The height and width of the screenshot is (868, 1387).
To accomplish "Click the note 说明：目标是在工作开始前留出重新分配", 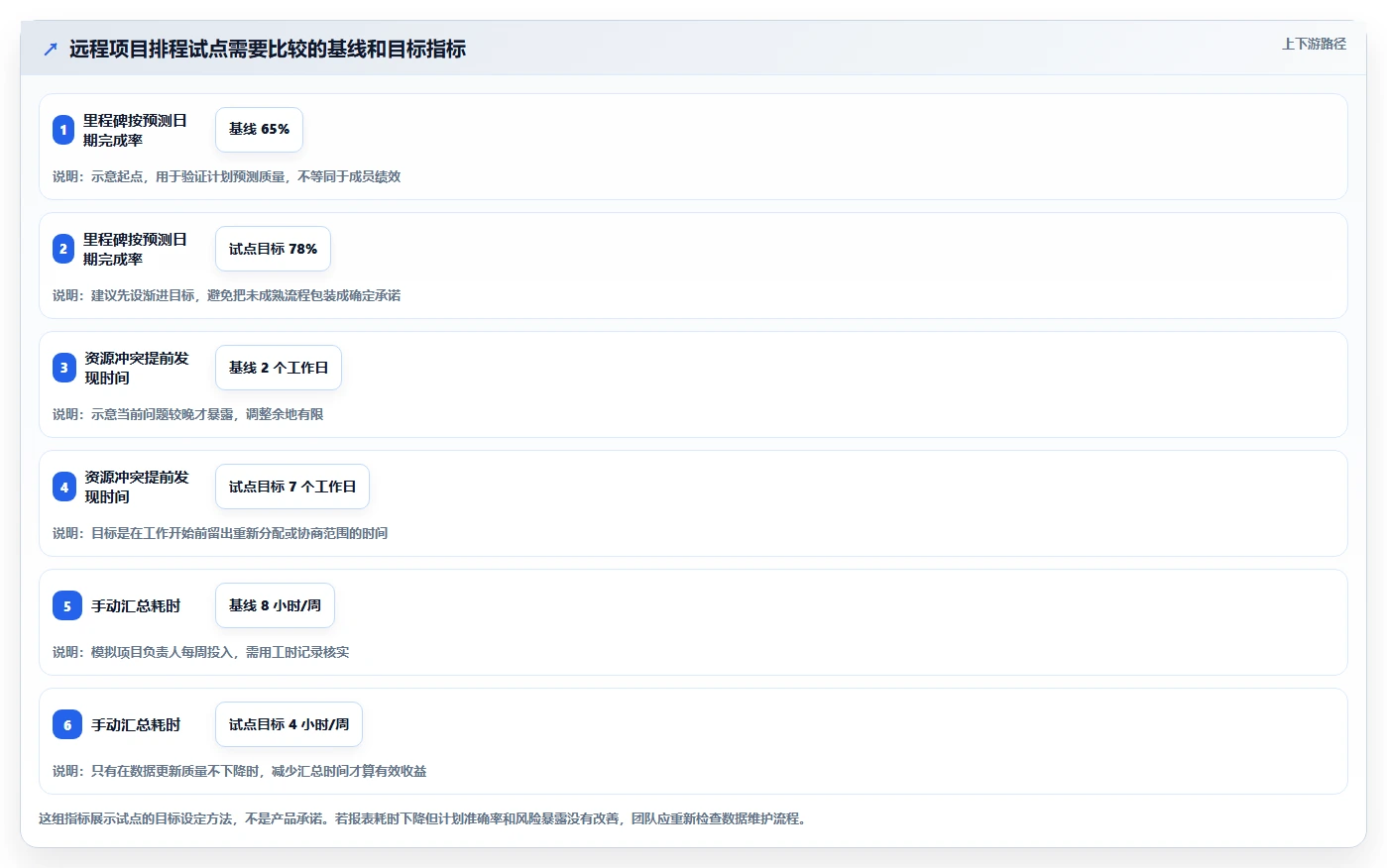I will point(220,533).
